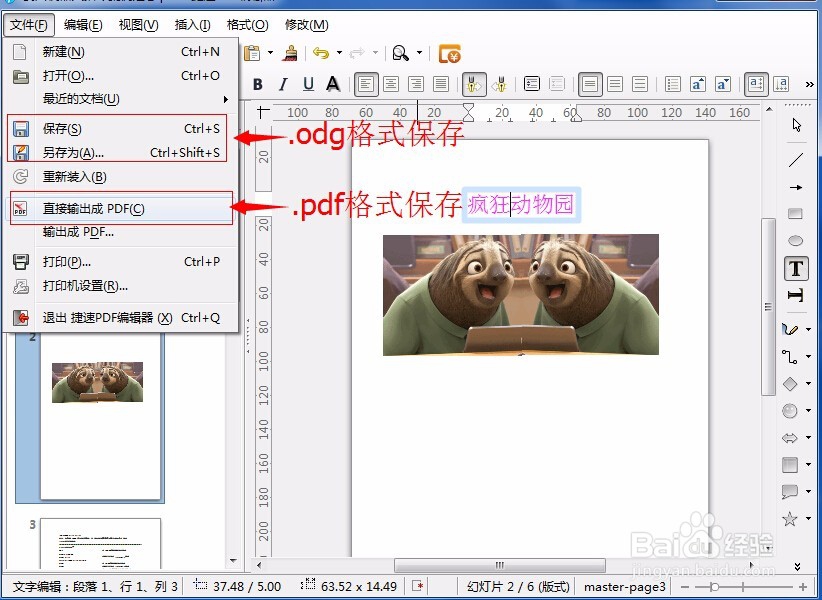The width and height of the screenshot is (822, 600).
Task: Open the 最近的文档(U) submenu
Action: [x=121, y=99]
